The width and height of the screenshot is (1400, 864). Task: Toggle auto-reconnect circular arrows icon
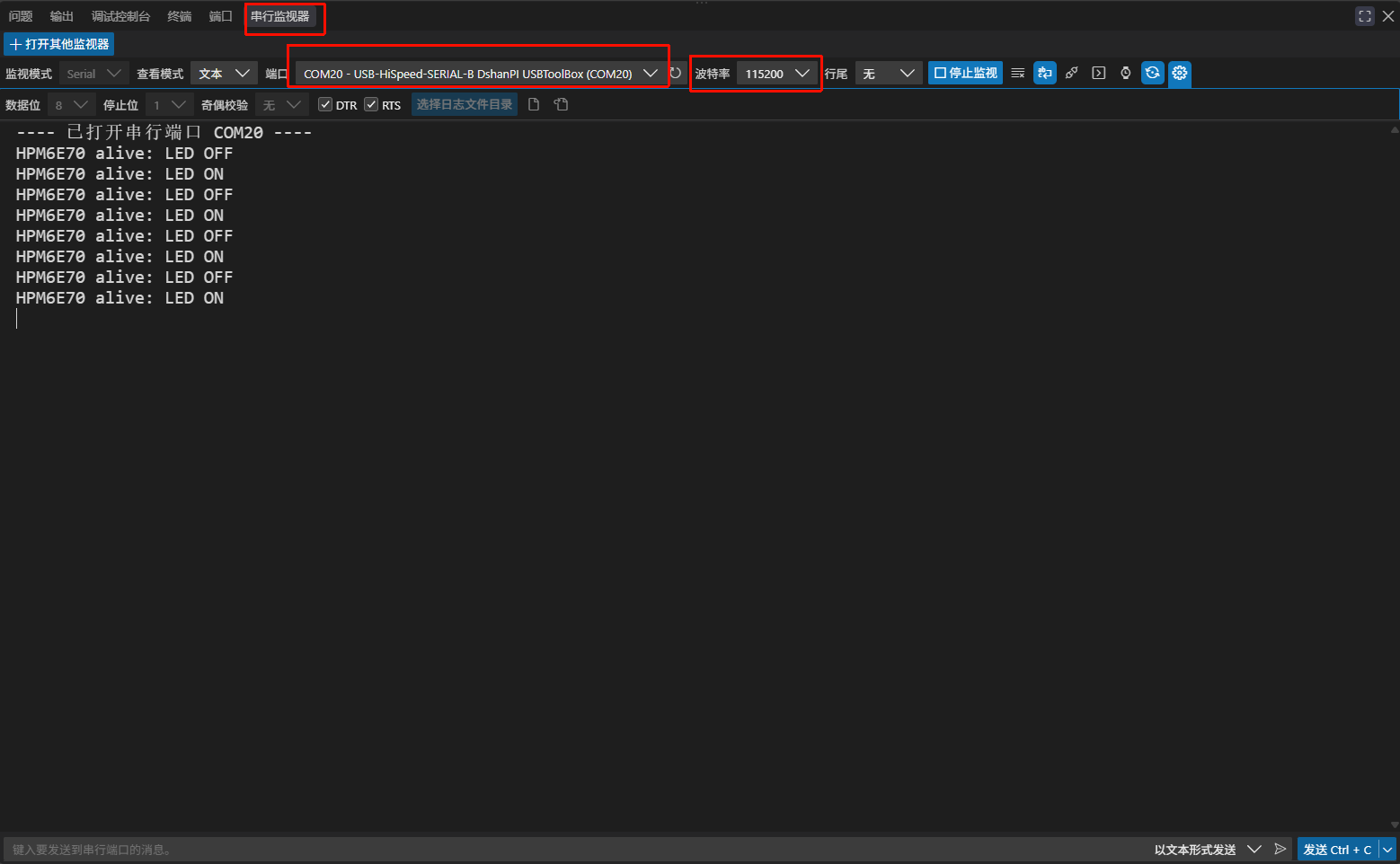pos(1153,74)
